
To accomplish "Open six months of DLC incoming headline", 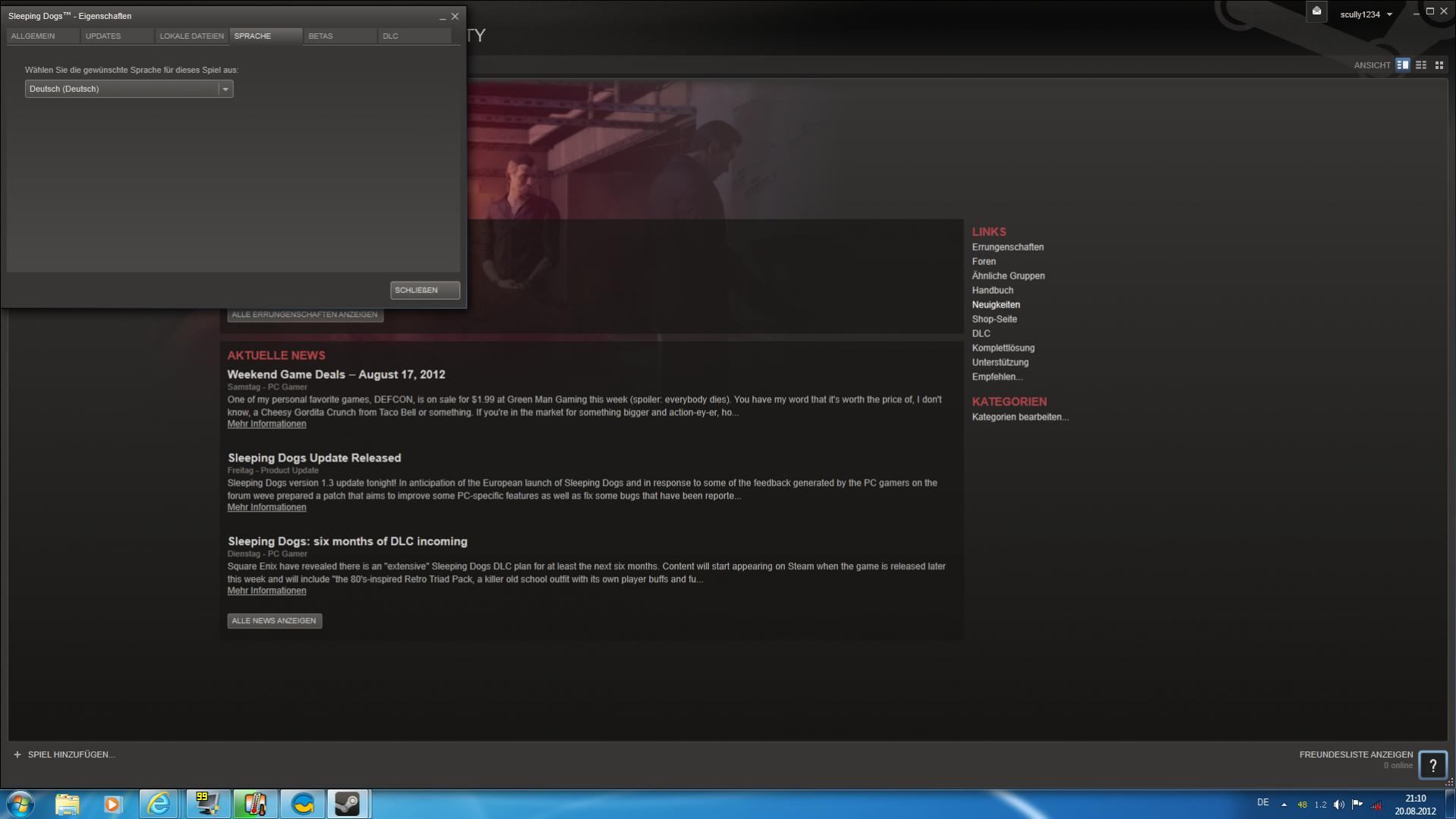I will (348, 541).
